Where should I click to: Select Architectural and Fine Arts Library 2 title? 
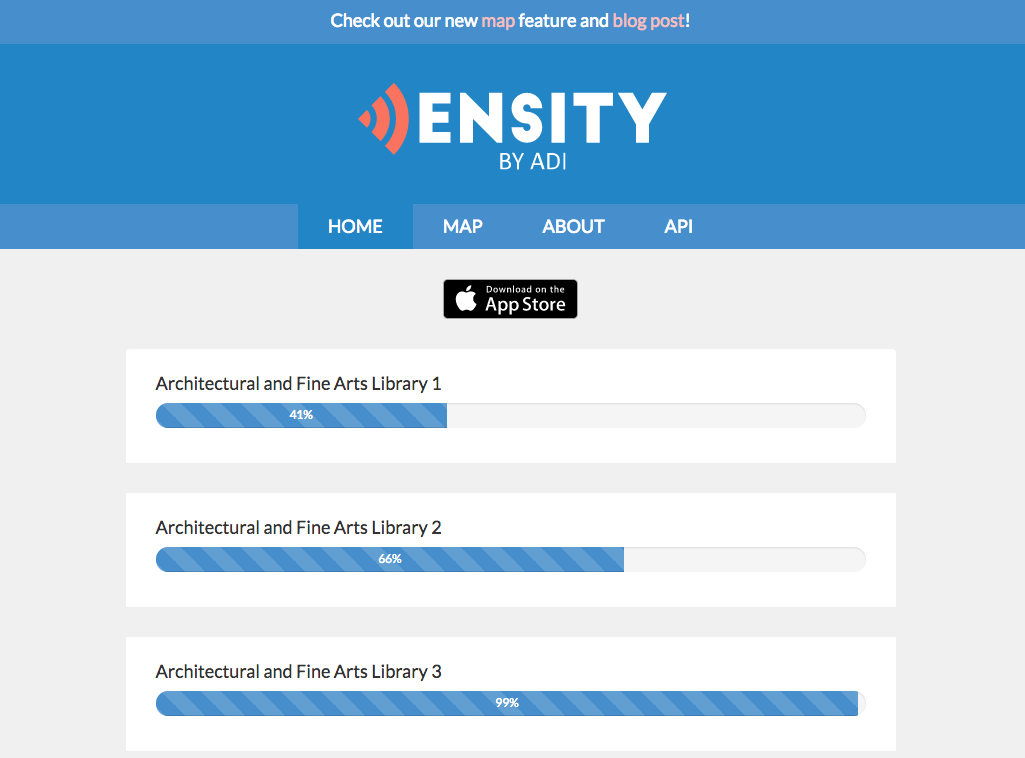pyautogui.click(x=298, y=527)
